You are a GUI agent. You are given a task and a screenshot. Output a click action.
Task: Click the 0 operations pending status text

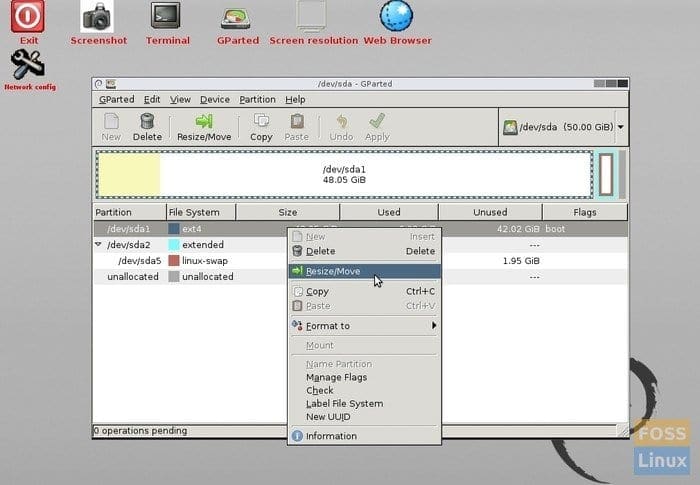coord(141,431)
